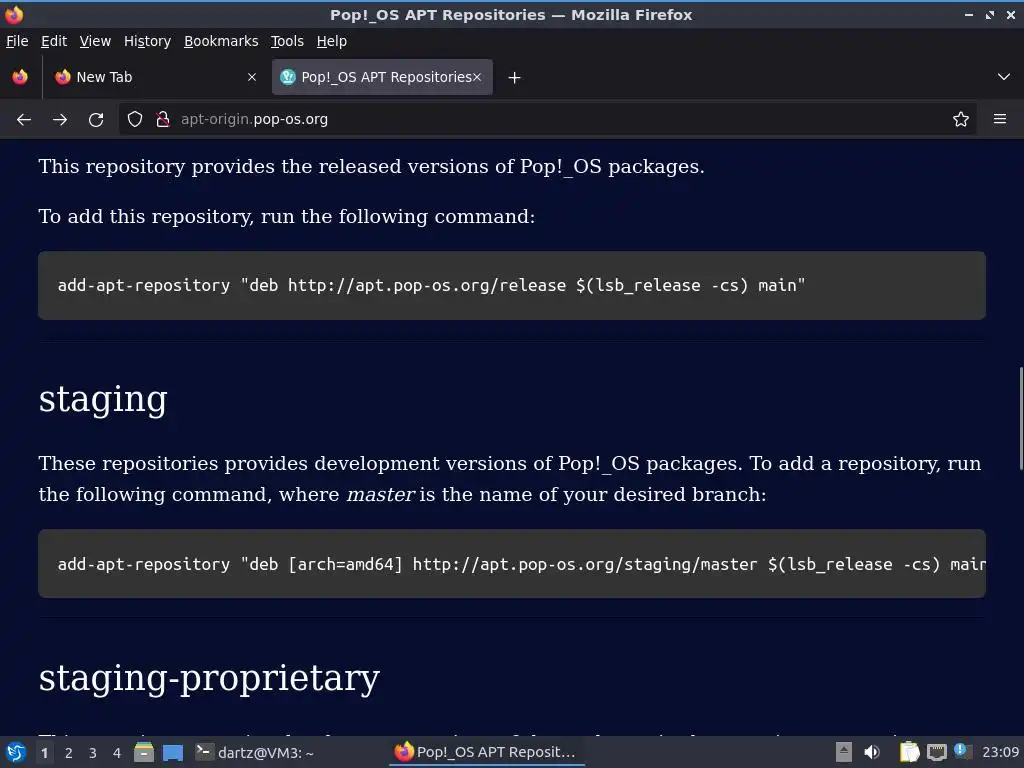
Task: Click the staging heading
Action: tap(103, 399)
